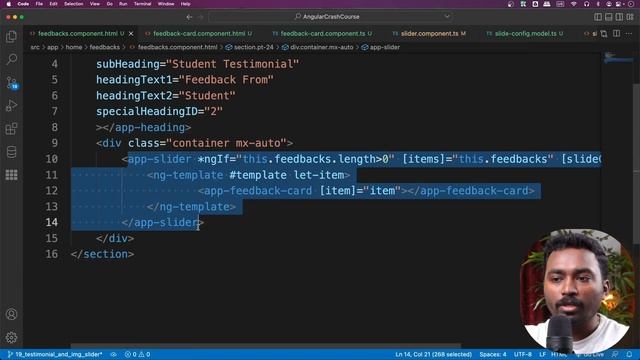Image resolution: width=640 pixels, height=360 pixels.
Task: Go back with the navigation arrow
Action: (189, 17)
